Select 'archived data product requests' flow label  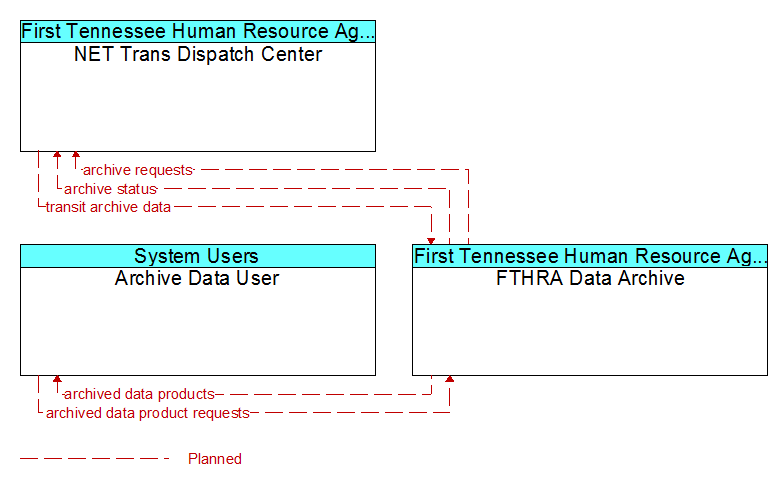pyautogui.click(x=148, y=413)
